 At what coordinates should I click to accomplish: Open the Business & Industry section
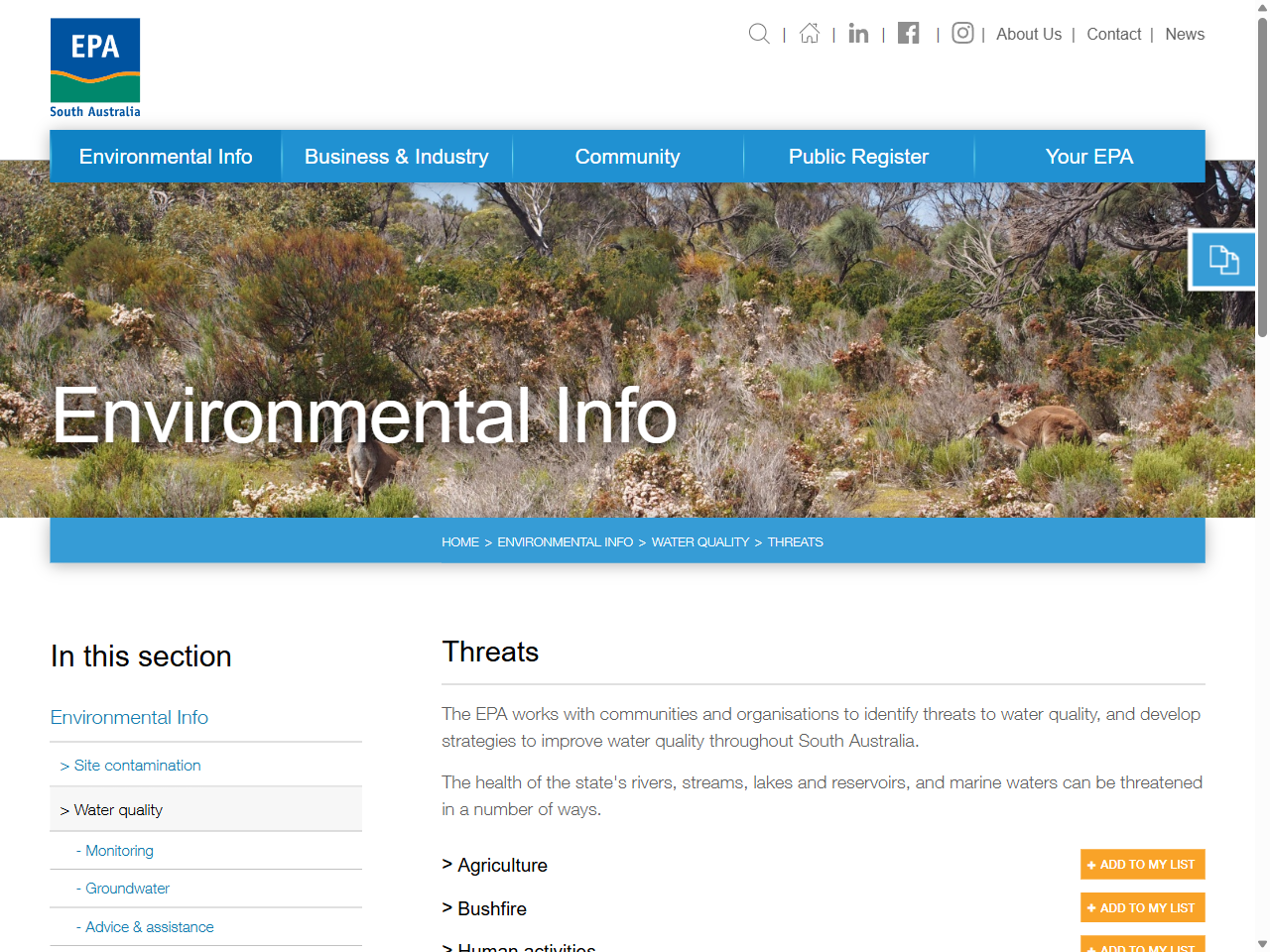tap(396, 156)
